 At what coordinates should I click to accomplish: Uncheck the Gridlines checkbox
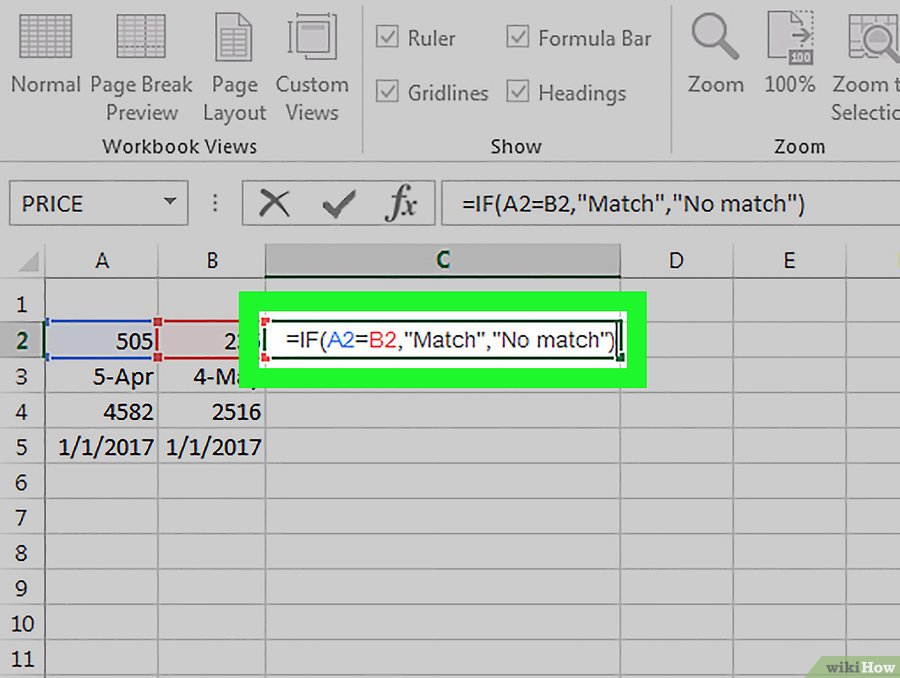387,93
